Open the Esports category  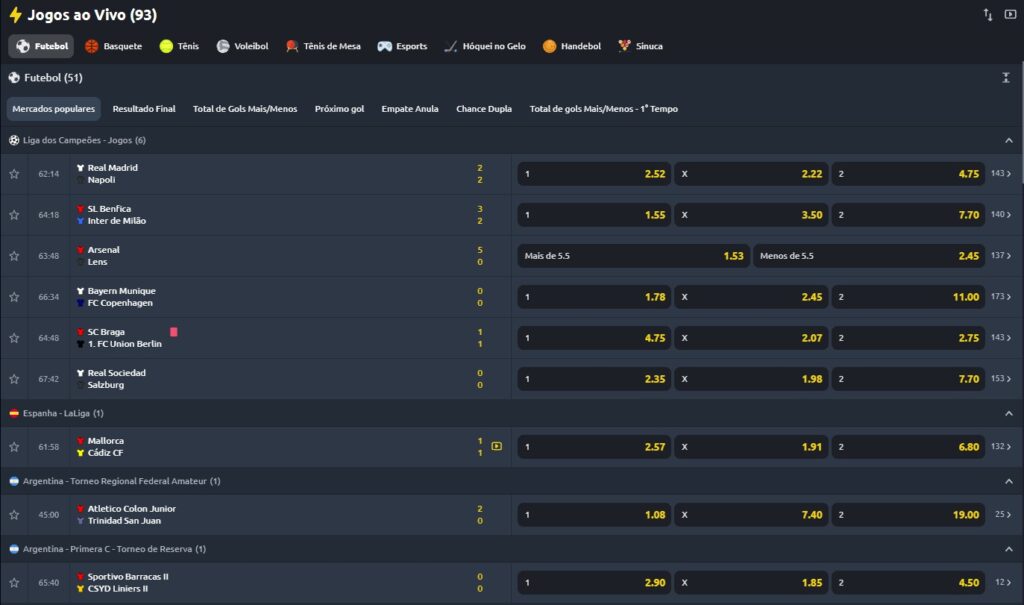(384, 46)
